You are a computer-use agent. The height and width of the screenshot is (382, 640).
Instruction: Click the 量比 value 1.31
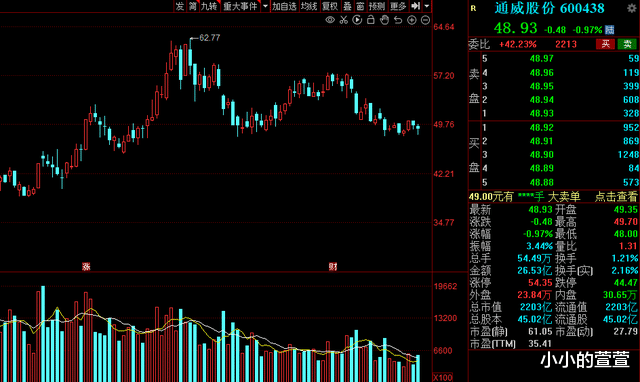coord(628,246)
